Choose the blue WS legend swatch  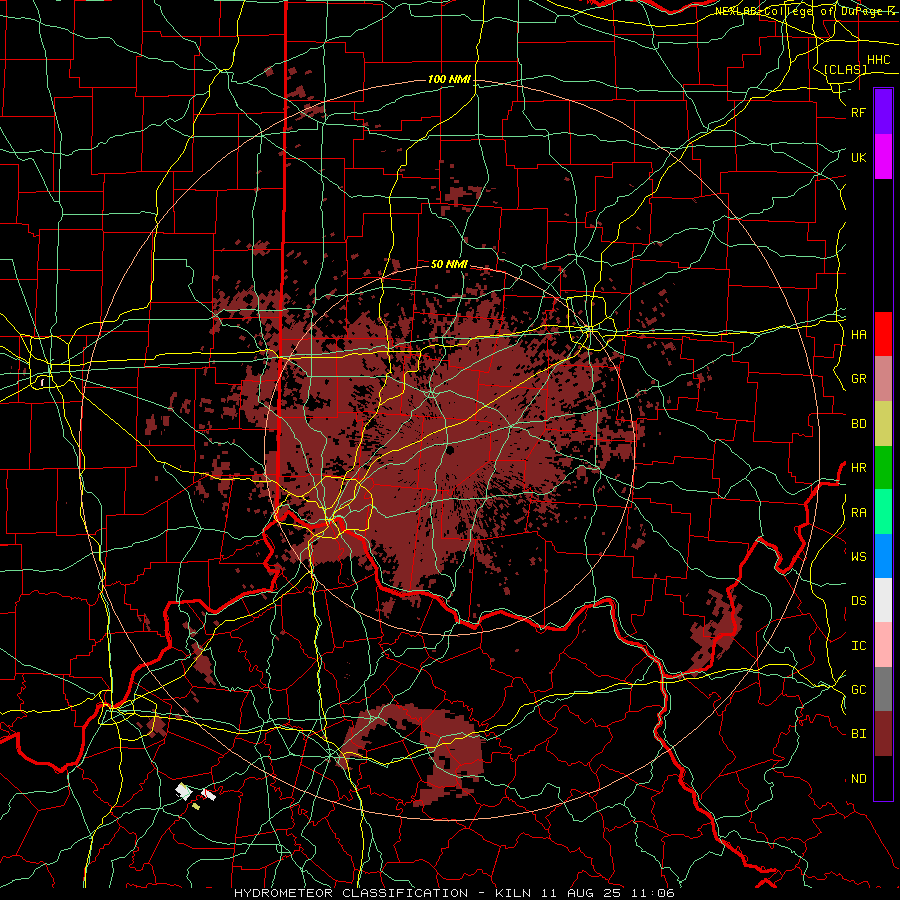[883, 556]
